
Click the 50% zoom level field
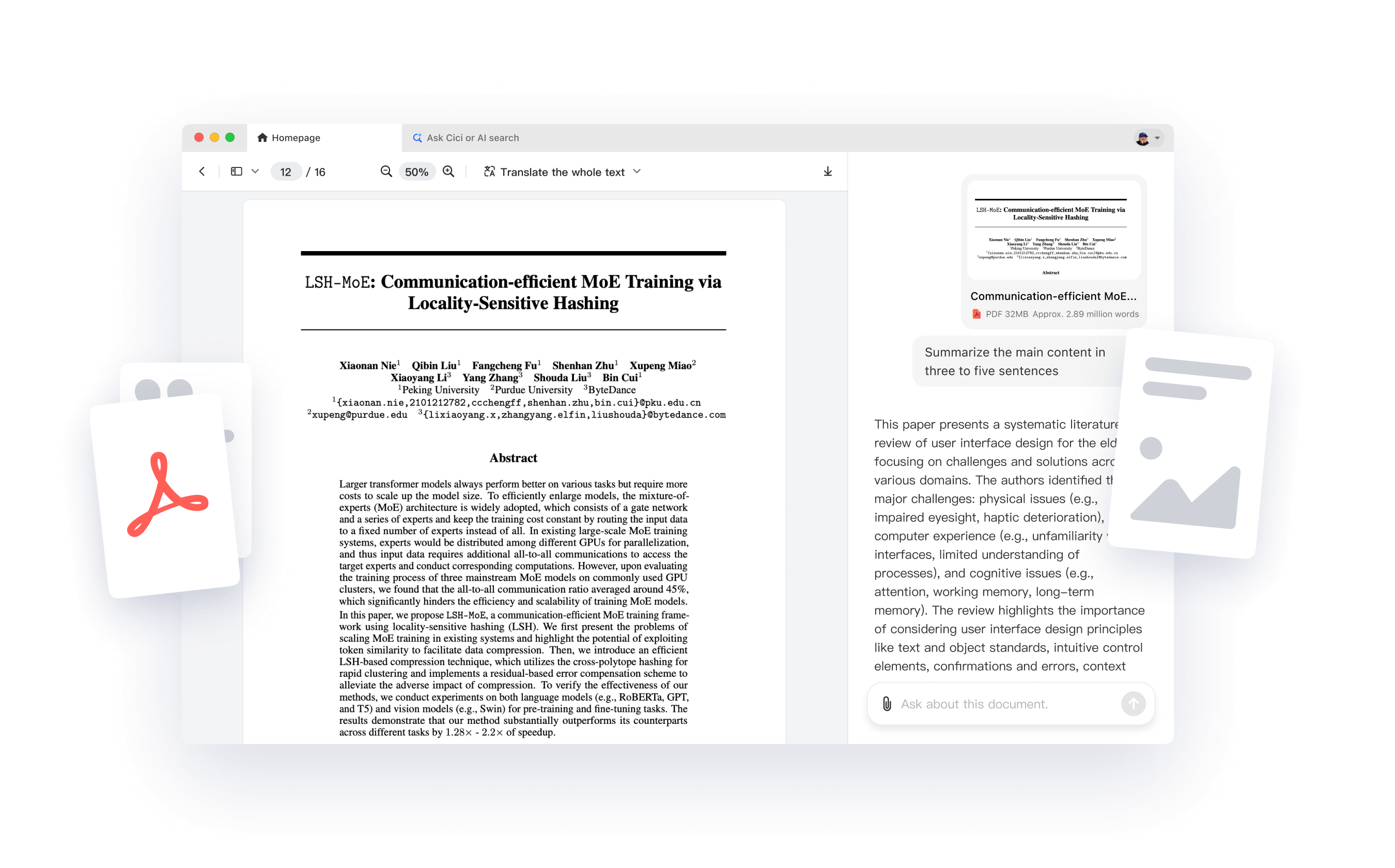point(416,172)
